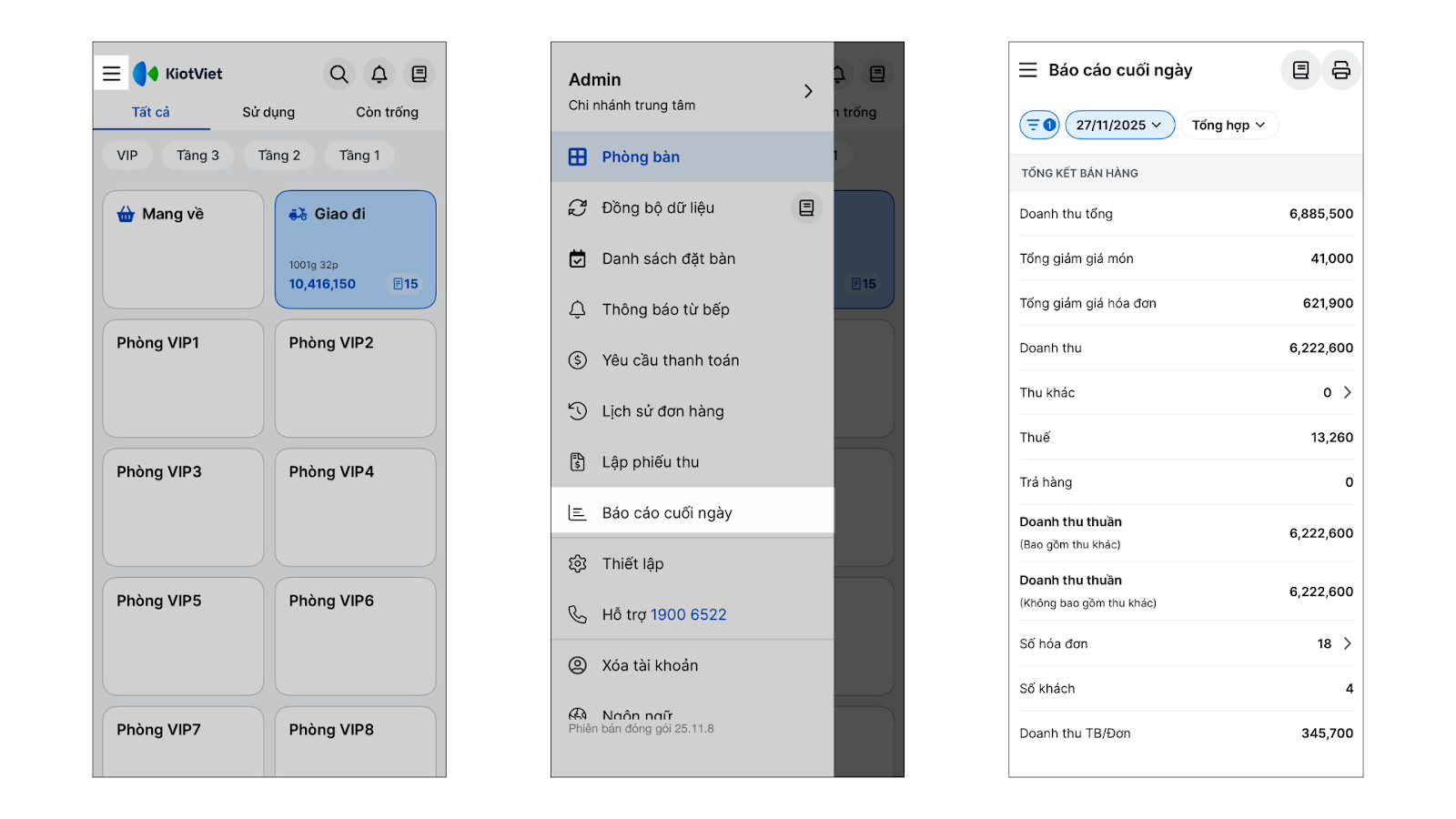Screen dimensions: 1456x819
Task: Open the hamburger menu on Báo cáo cuối ngày screen
Action: [x=1028, y=70]
